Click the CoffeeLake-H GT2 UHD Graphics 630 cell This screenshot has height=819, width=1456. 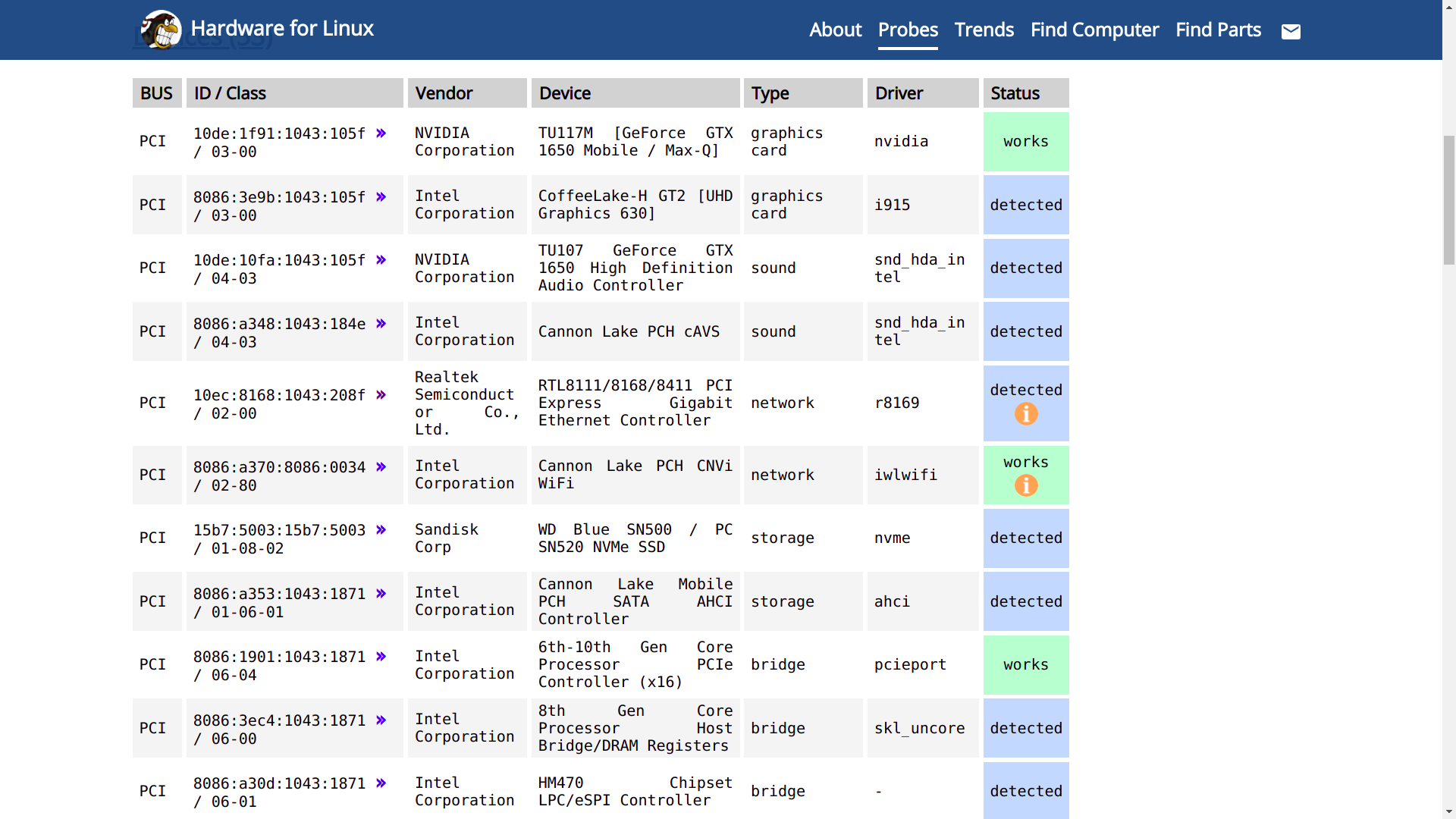coord(635,205)
